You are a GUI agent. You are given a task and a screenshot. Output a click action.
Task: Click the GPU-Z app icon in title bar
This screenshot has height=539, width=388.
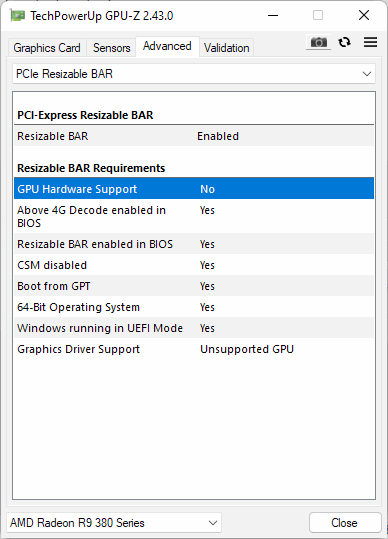pyautogui.click(x=17, y=16)
